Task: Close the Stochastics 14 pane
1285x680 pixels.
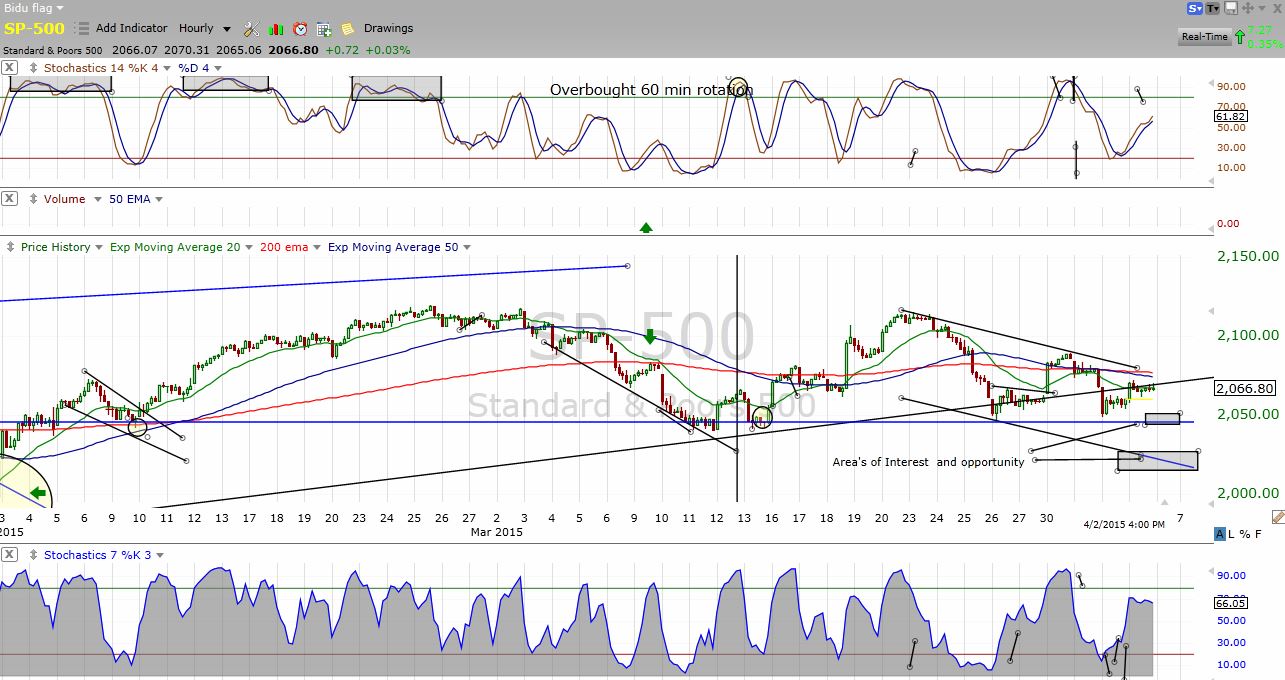Action: pos(9,68)
